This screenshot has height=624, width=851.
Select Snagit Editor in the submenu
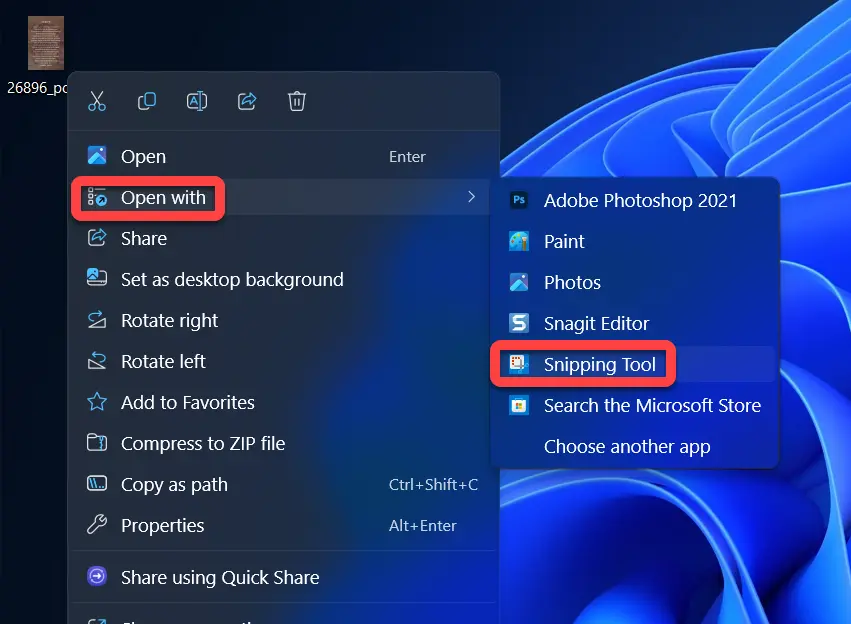(635, 323)
